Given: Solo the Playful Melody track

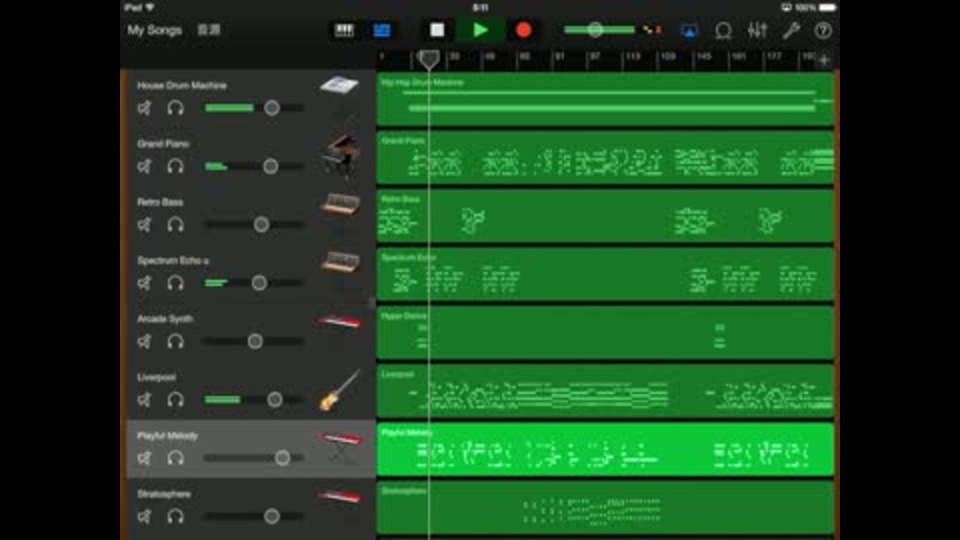Looking at the screenshot, I should coord(176,458).
